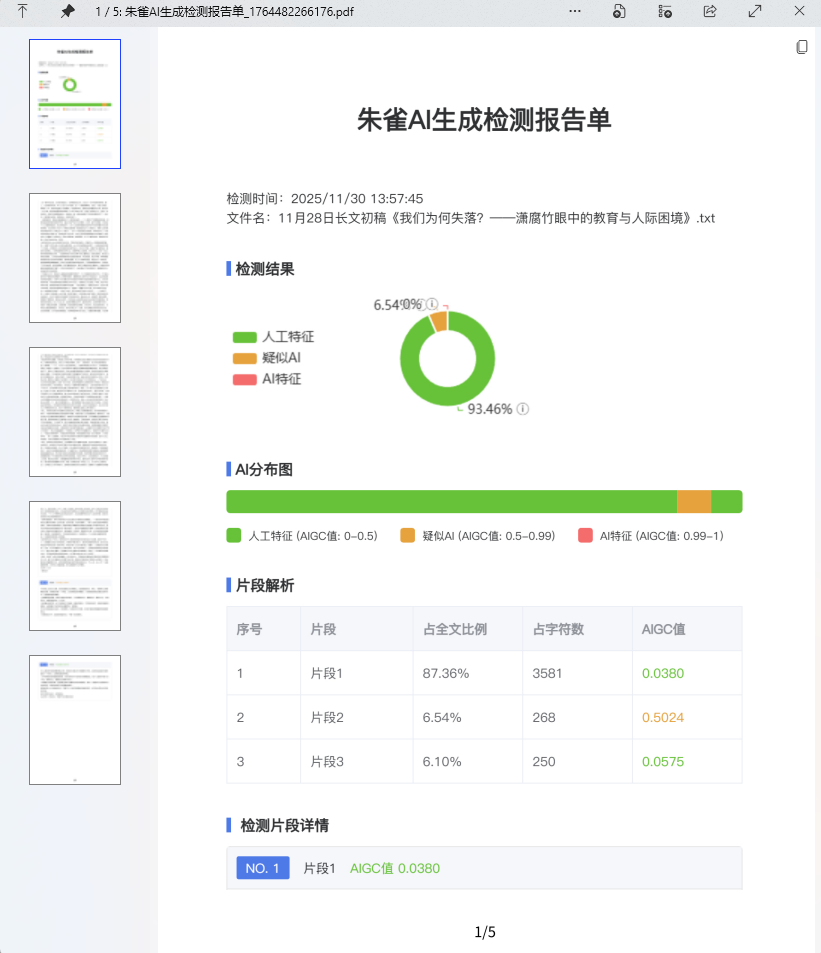Open the page 5 thumbnail
The image size is (821, 953).
pyautogui.click(x=75, y=720)
